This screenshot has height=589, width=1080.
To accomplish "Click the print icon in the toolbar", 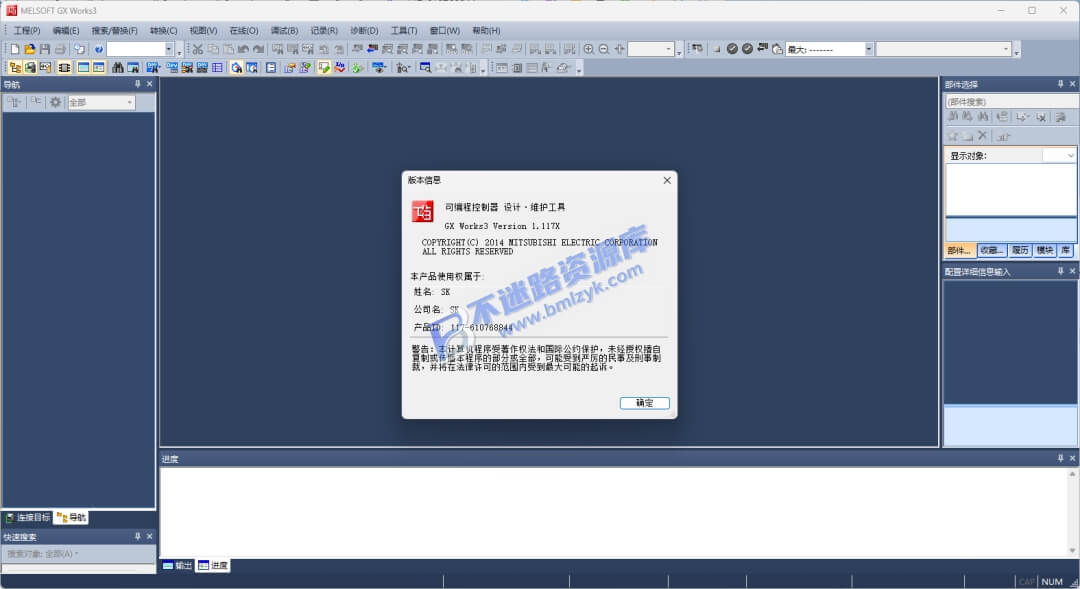I will [60, 49].
